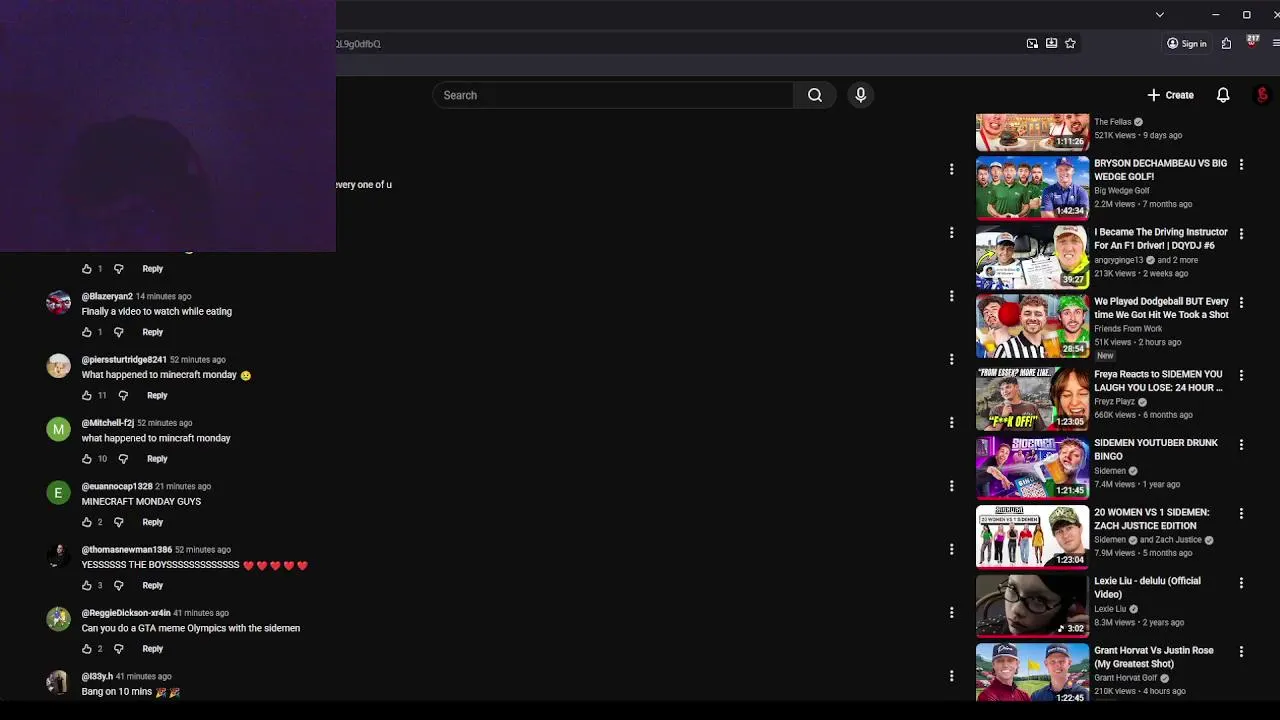Open @l33y.h's channel name link

97,676
